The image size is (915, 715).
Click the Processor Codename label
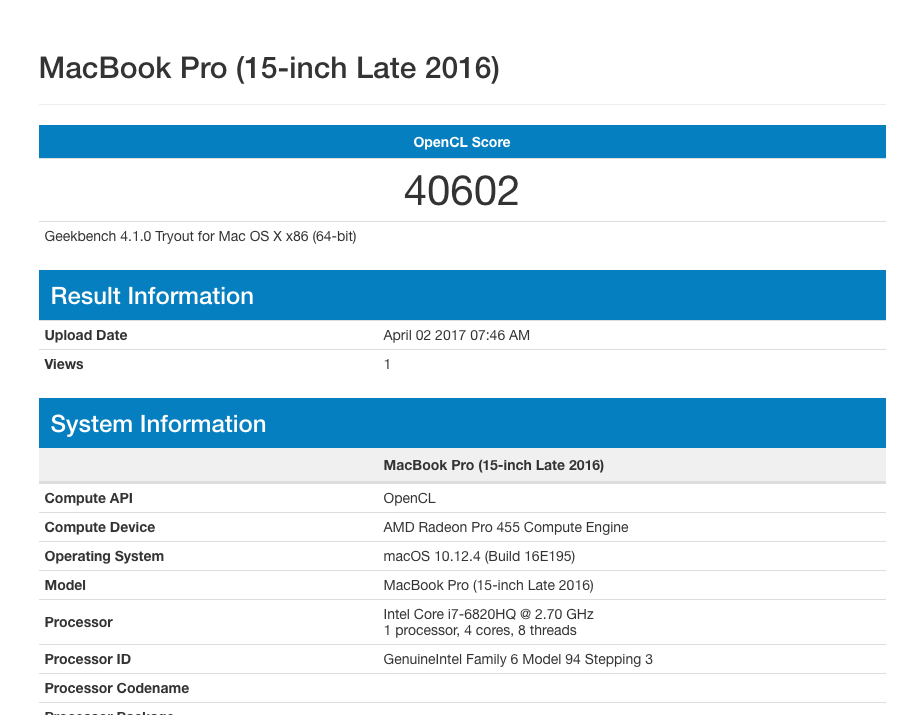tap(117, 688)
